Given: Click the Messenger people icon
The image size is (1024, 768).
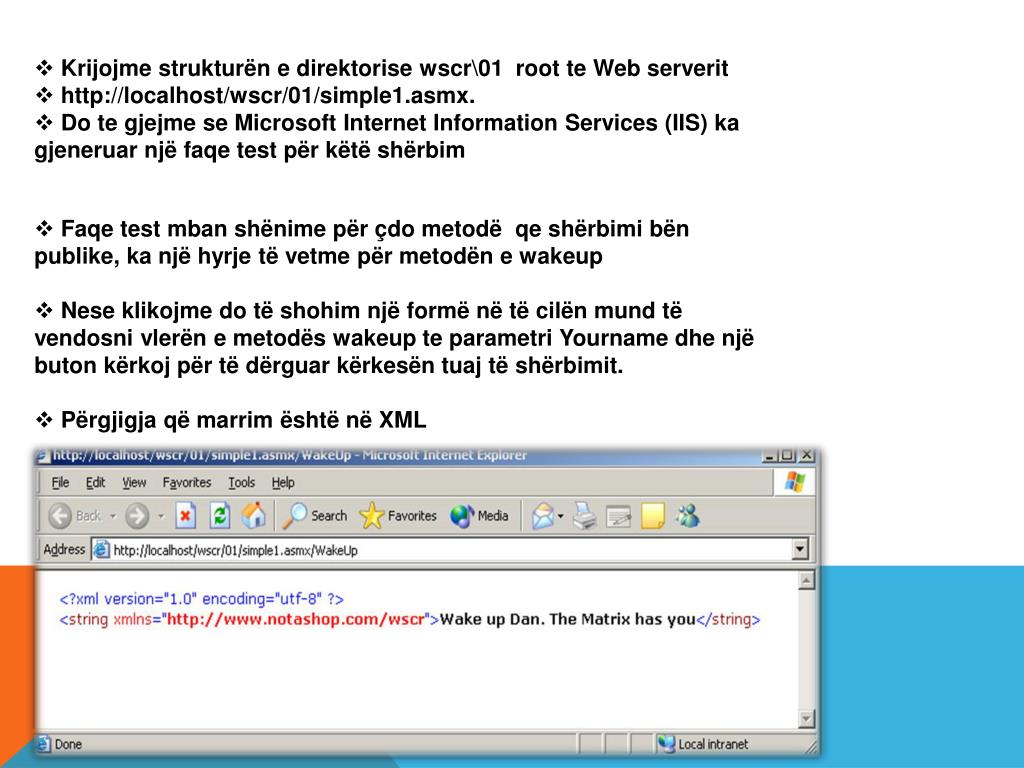Looking at the screenshot, I should point(688,516).
